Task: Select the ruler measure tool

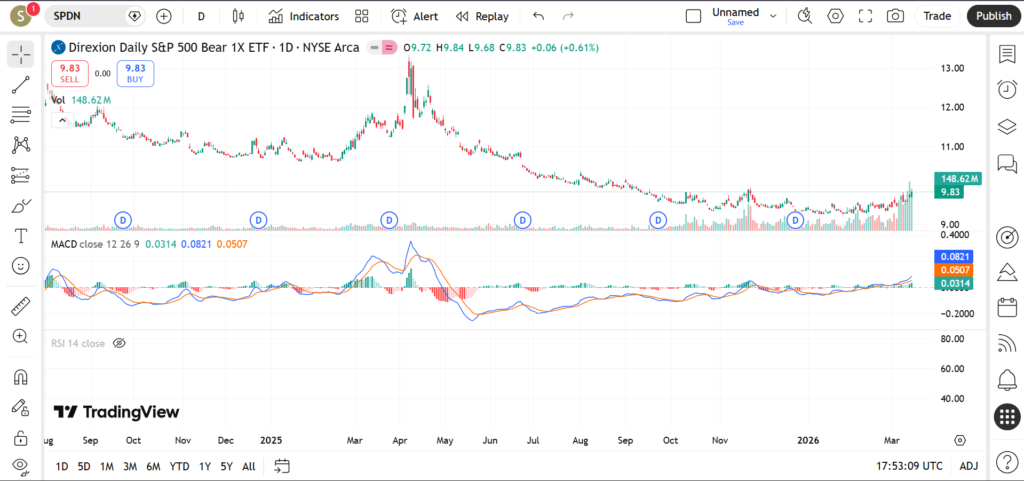Action: 20,307
